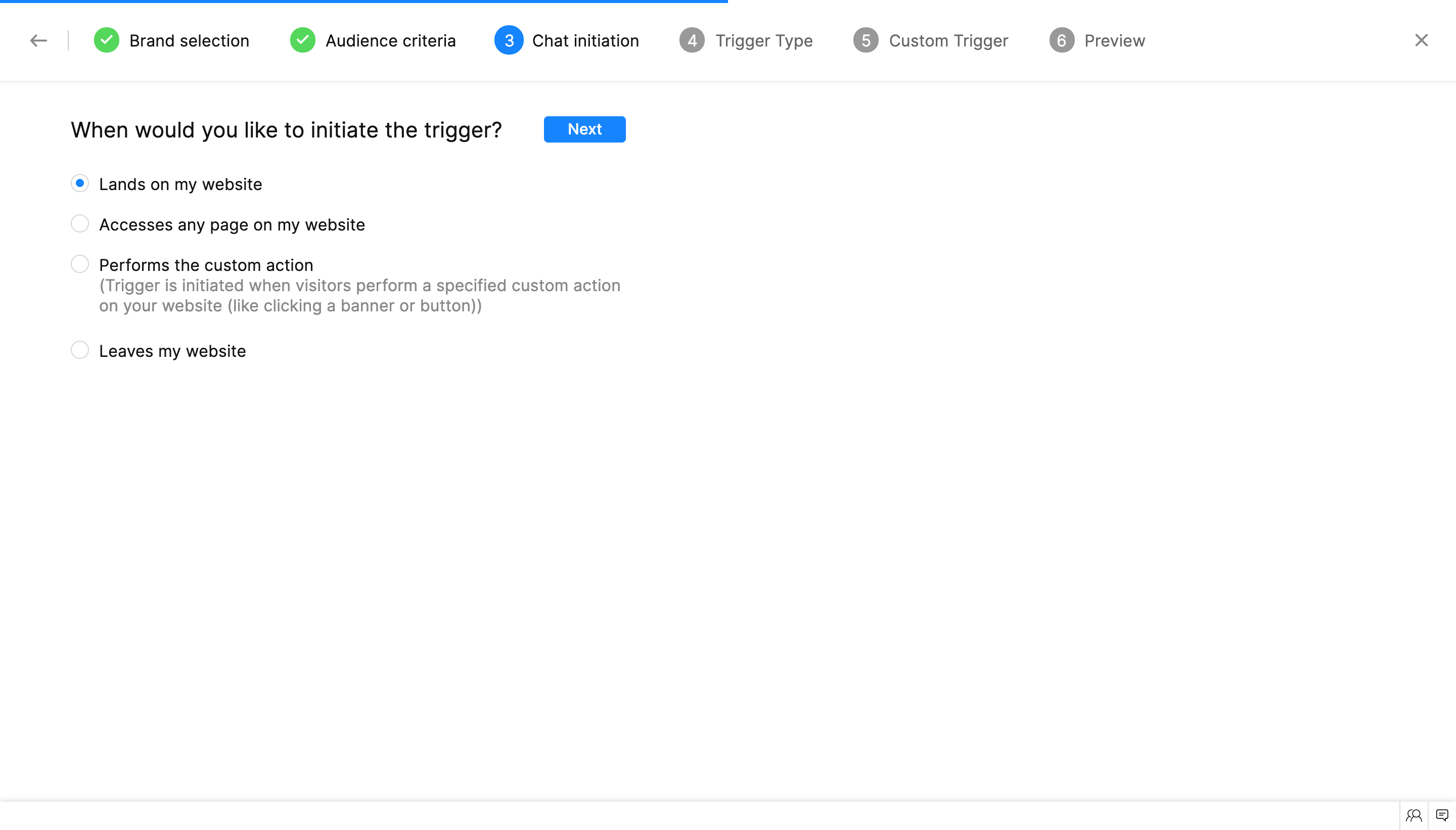Viewport: 1456px width, 830px height.
Task: Click the back arrow icon
Action: (x=38, y=40)
